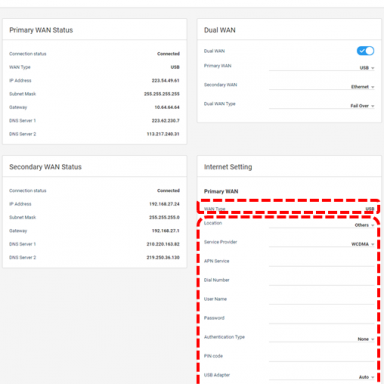
Task: Open the Authentication Type dropdown showing None
Action: pyautogui.click(x=322, y=339)
